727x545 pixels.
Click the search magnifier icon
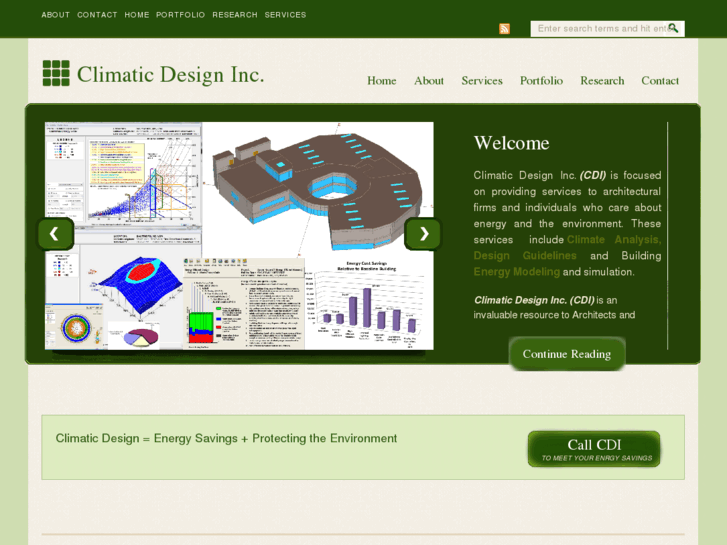[x=673, y=28]
